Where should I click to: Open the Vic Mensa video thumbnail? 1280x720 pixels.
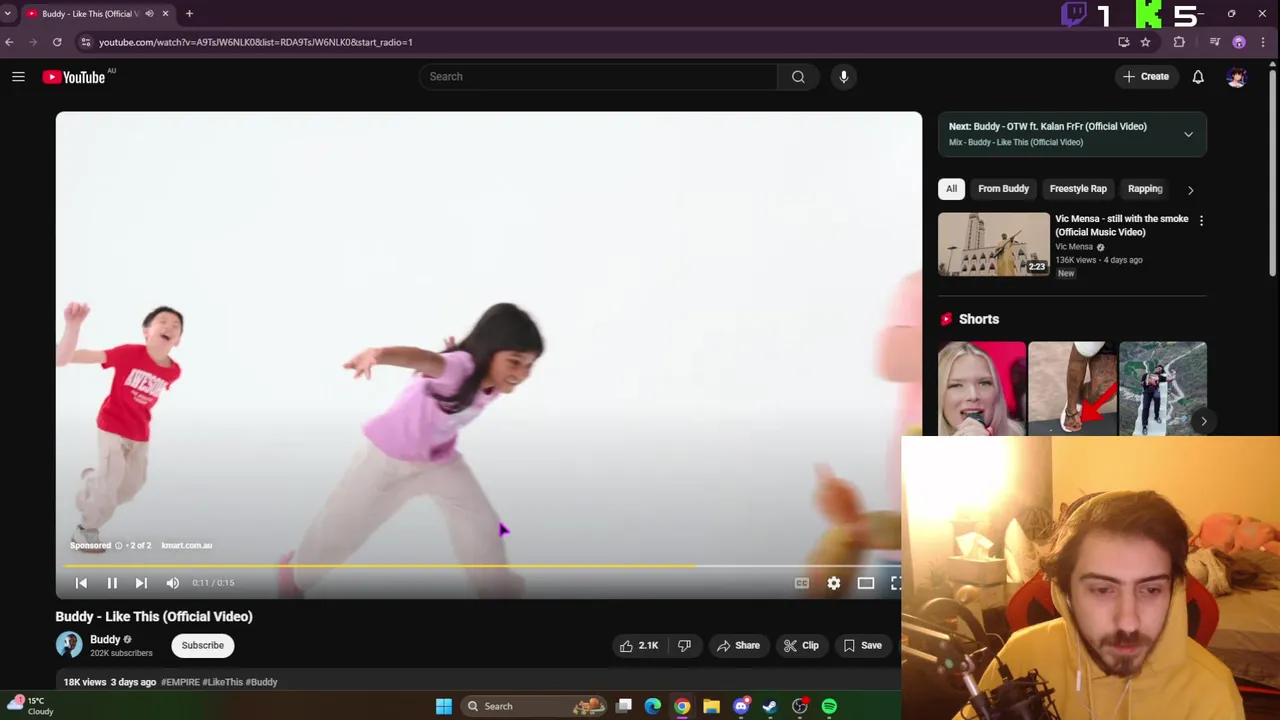tap(994, 244)
